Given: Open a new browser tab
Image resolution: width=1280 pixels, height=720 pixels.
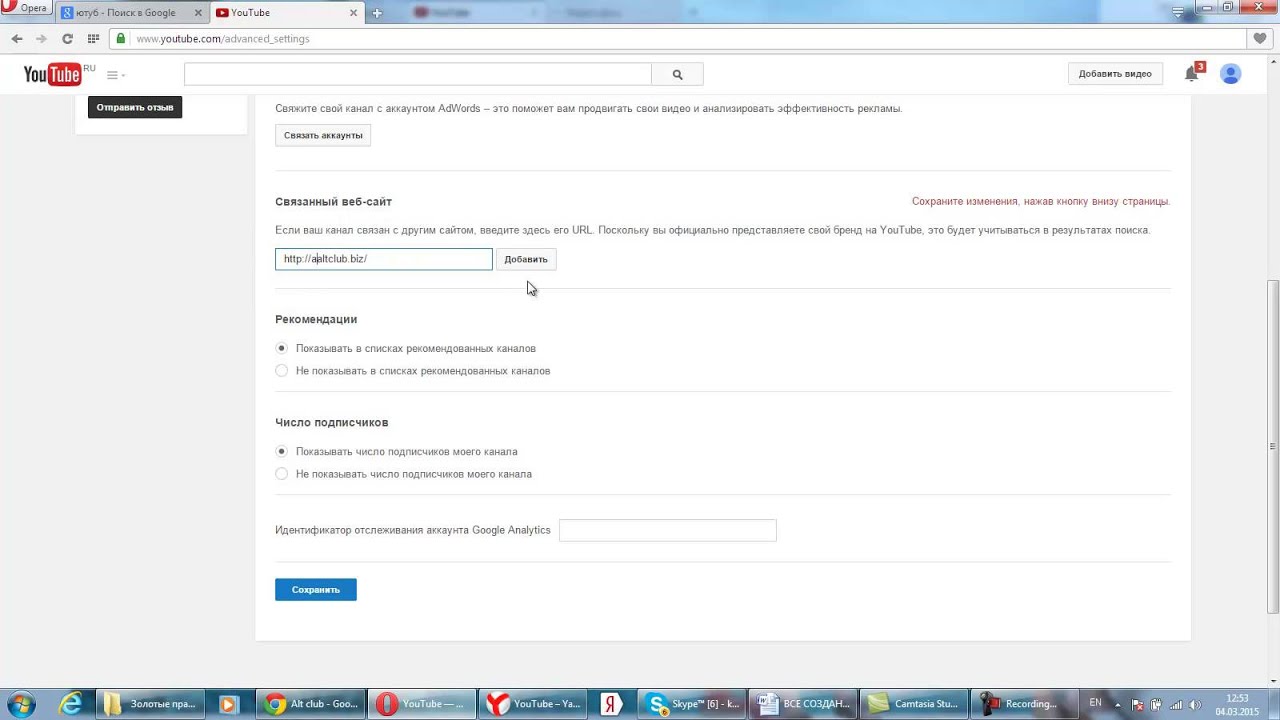Looking at the screenshot, I should 377,13.
